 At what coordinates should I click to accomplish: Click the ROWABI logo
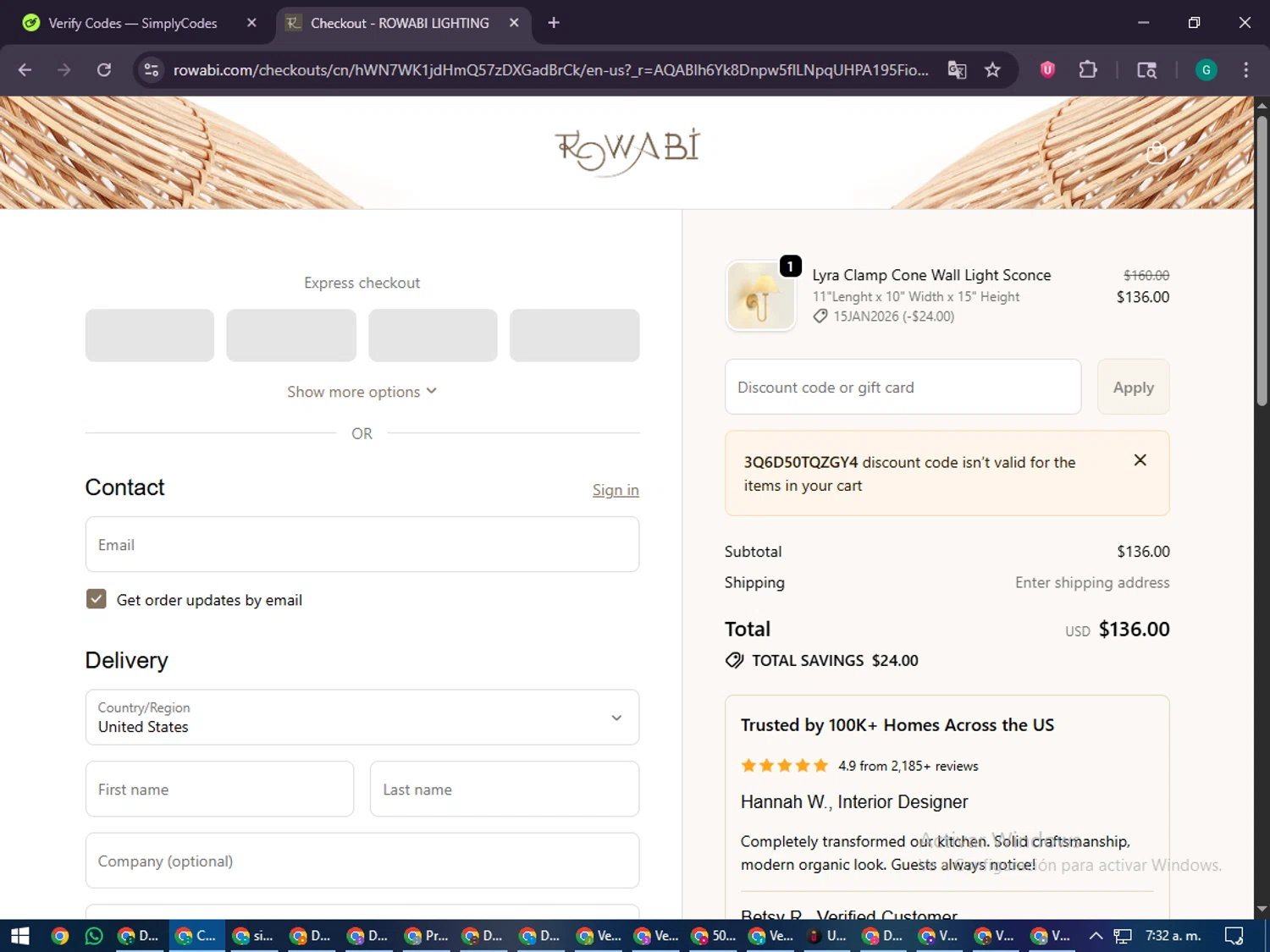(x=627, y=151)
